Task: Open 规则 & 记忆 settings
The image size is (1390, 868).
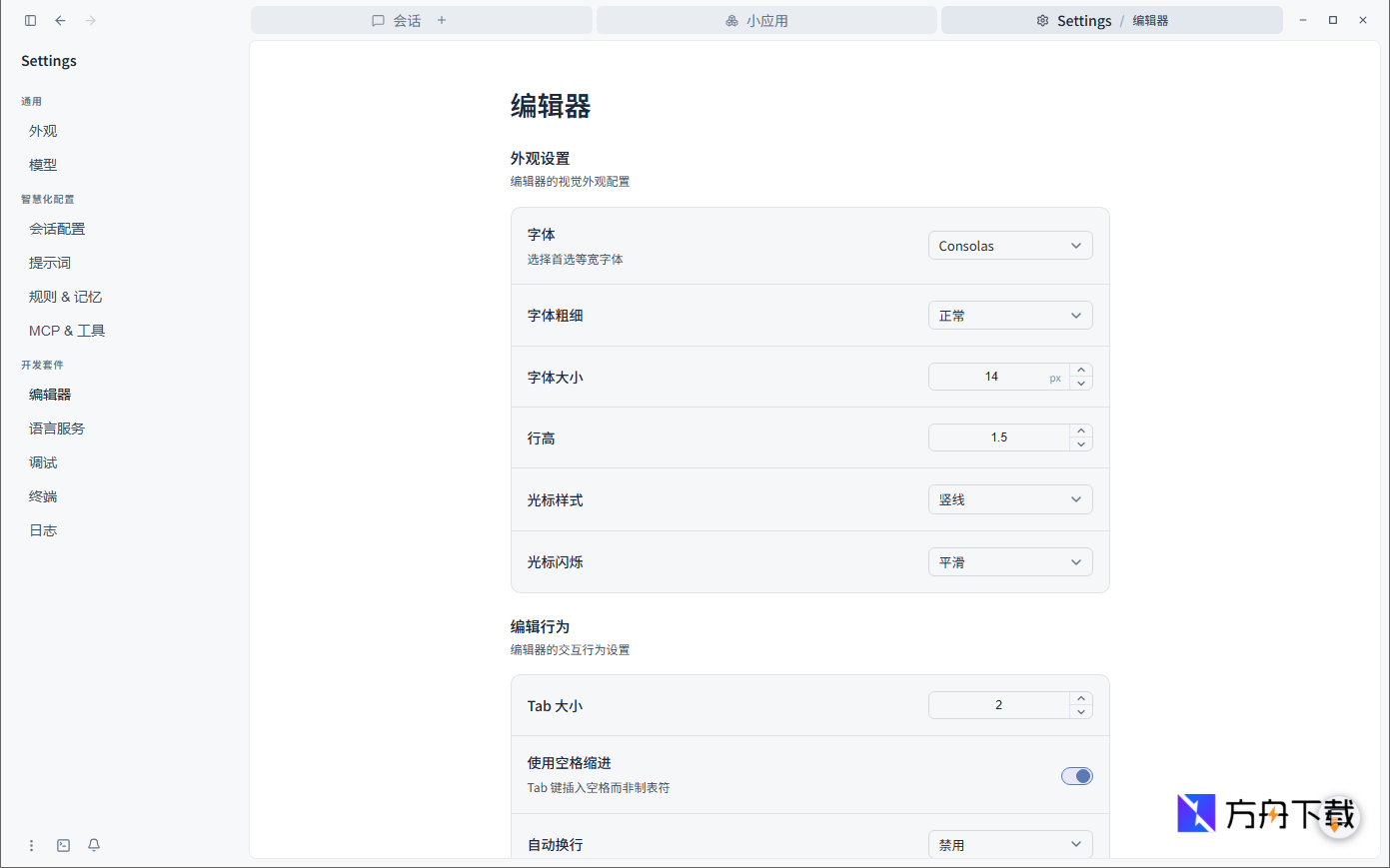Action: 65,296
